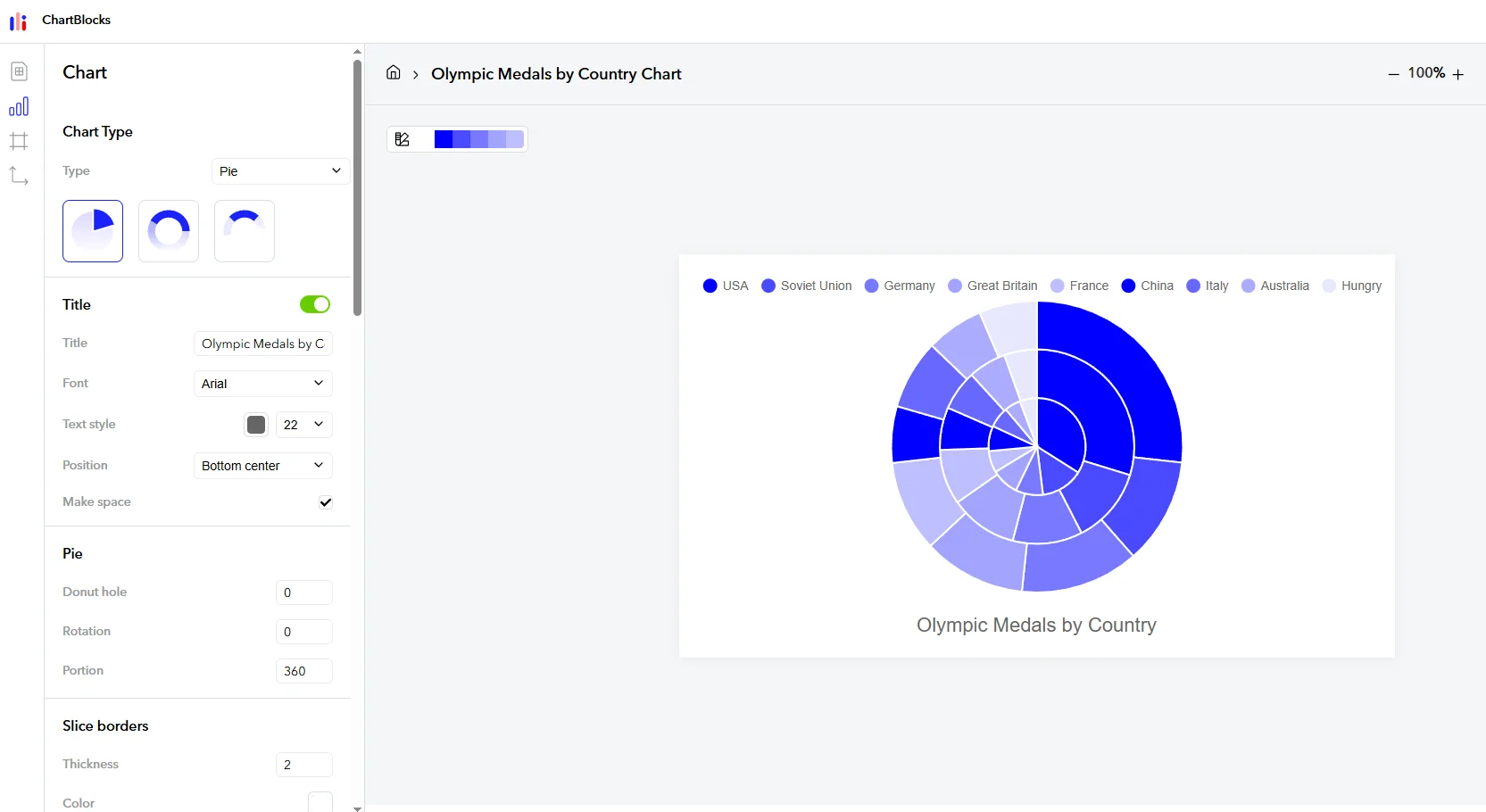1486x812 pixels.
Task: Zoom in with the plus button
Action: [x=1458, y=74]
